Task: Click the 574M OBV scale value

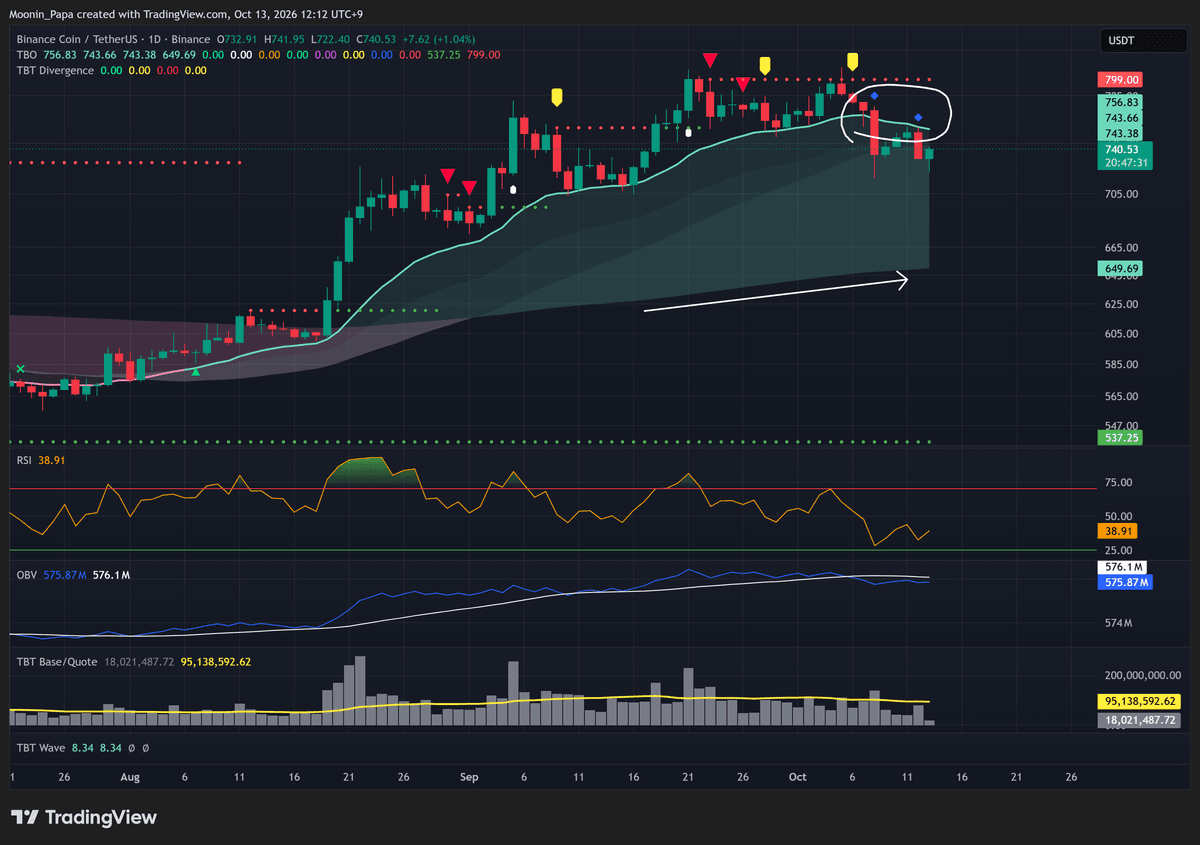Action: click(x=1118, y=623)
